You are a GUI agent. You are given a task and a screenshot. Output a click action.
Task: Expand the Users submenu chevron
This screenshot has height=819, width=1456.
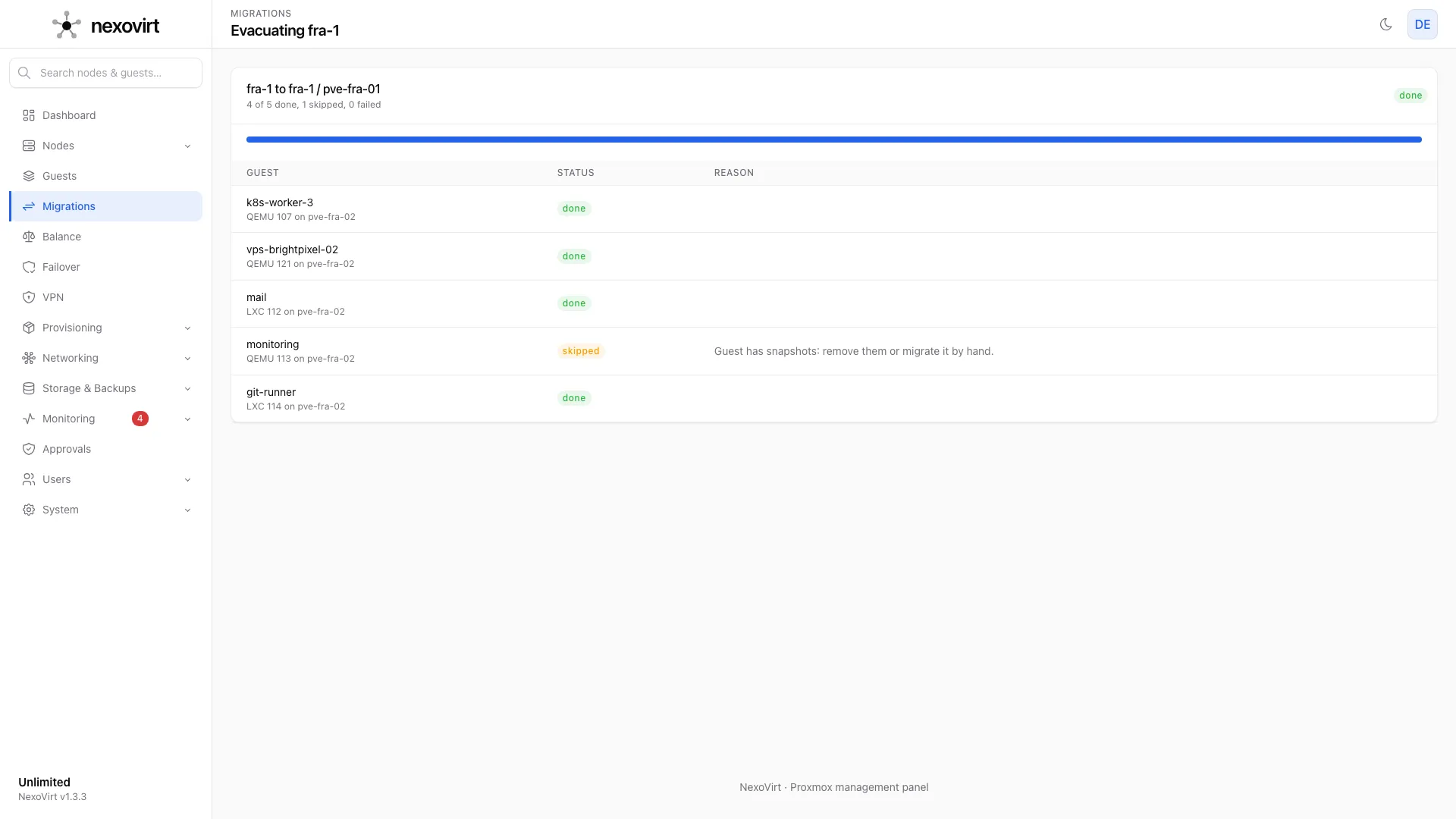187,480
